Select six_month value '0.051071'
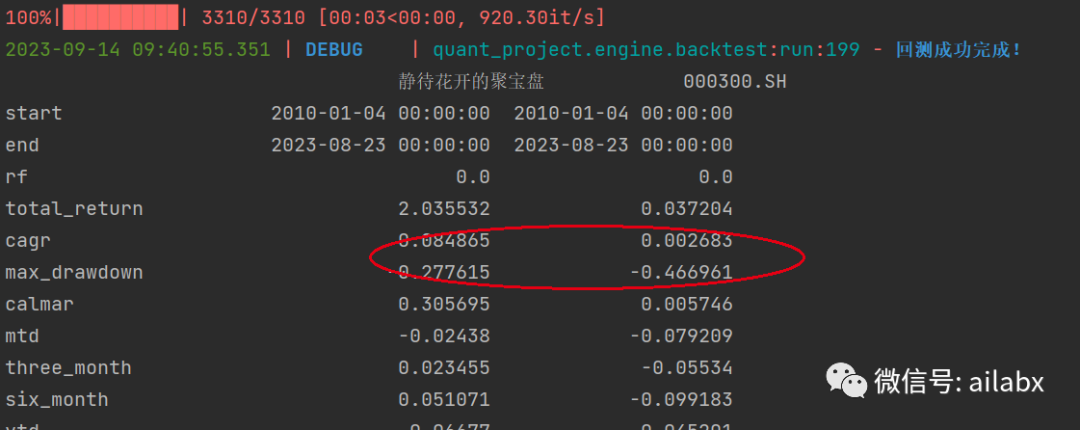 [444, 400]
